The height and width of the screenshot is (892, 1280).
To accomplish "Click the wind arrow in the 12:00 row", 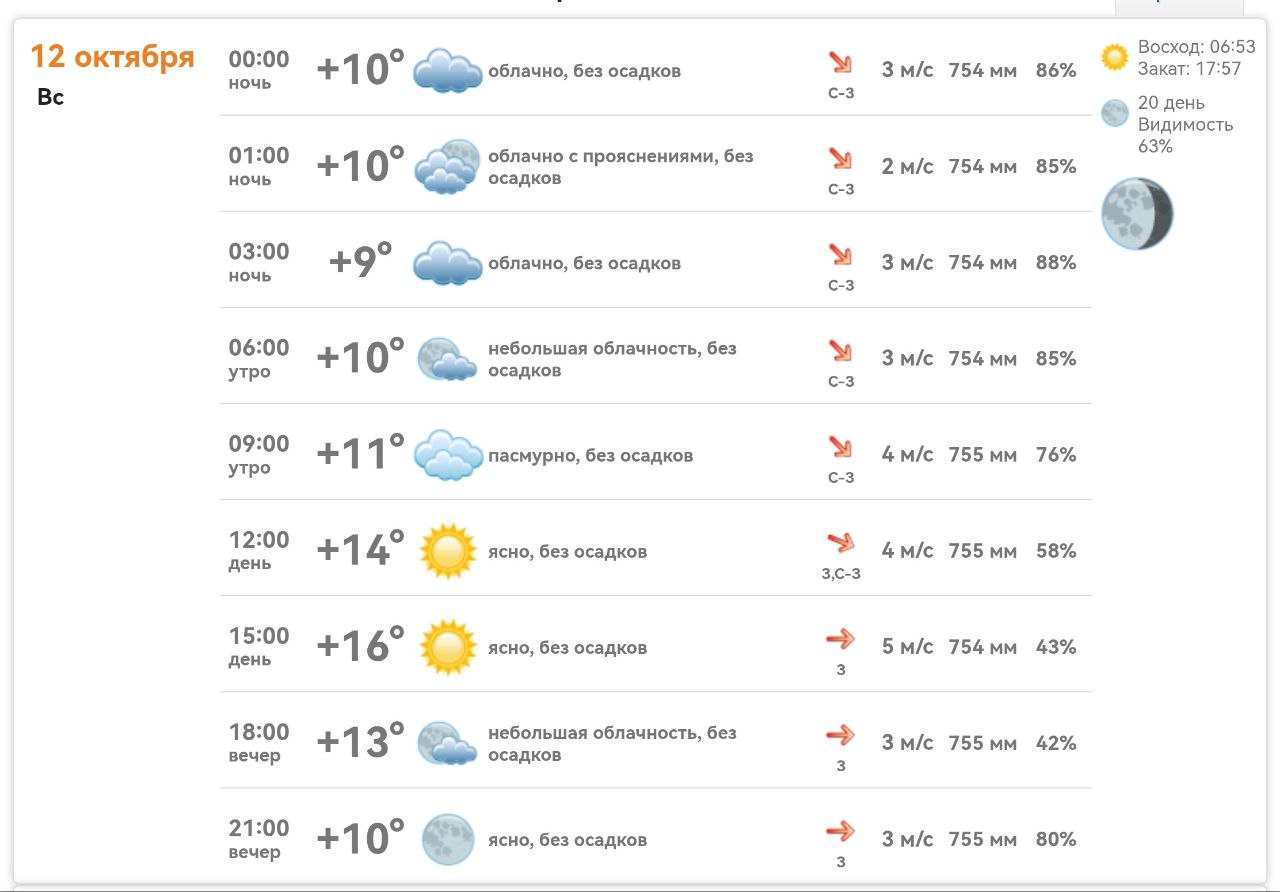I will coord(840,543).
